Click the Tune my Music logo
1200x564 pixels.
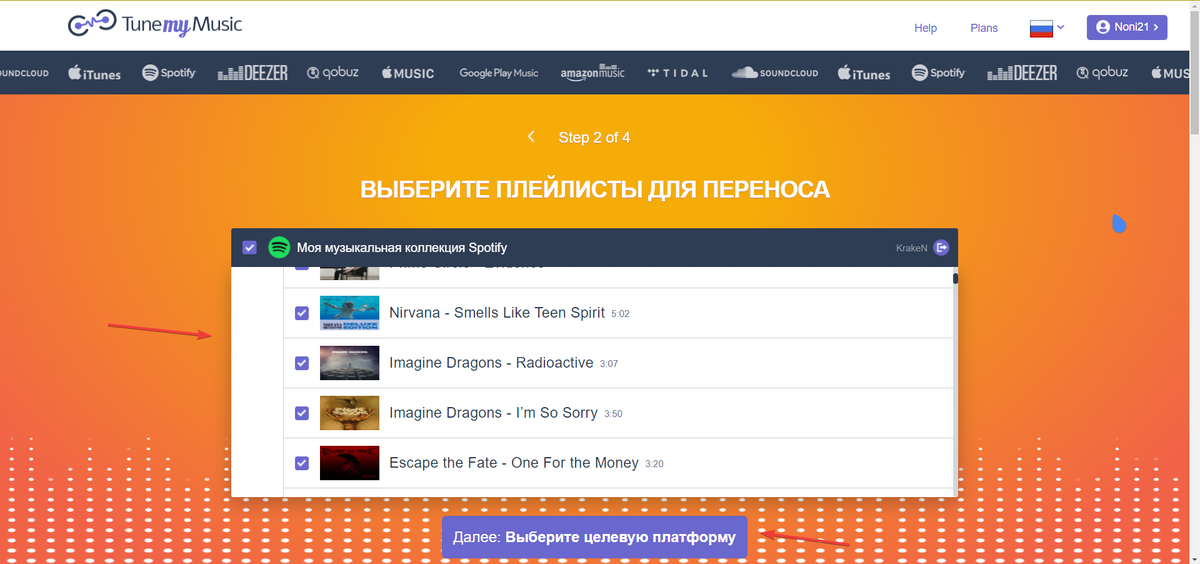point(155,25)
